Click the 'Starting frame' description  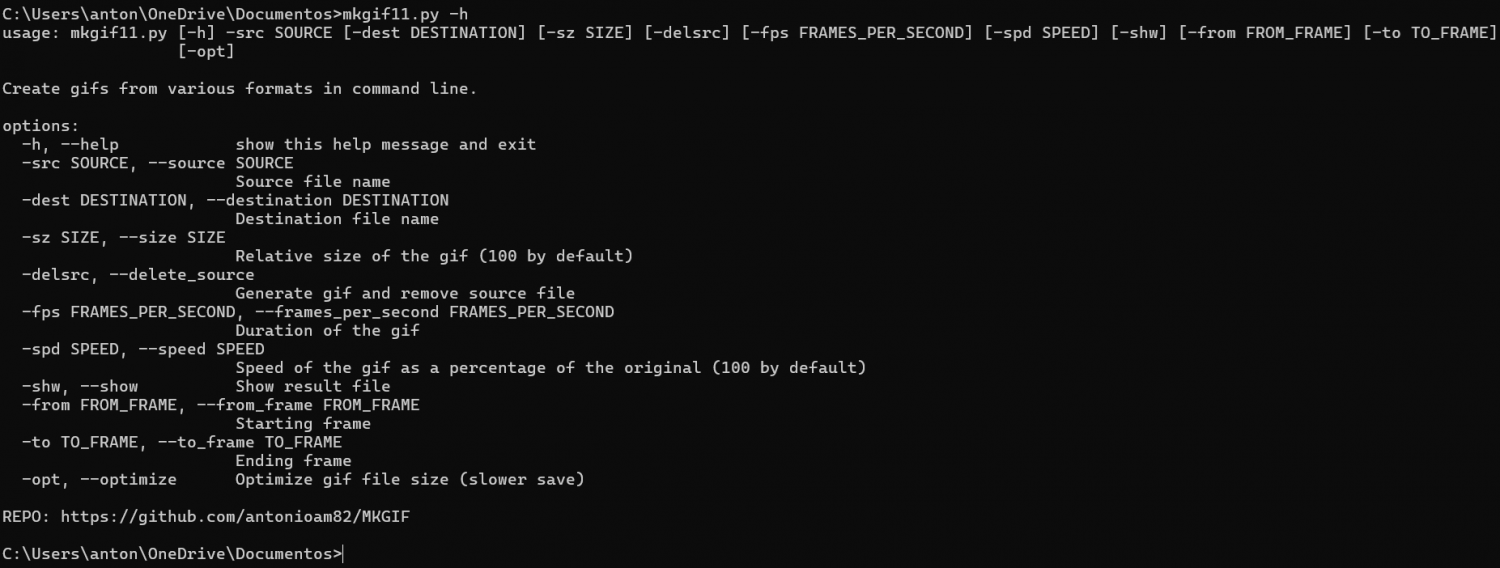303,424
